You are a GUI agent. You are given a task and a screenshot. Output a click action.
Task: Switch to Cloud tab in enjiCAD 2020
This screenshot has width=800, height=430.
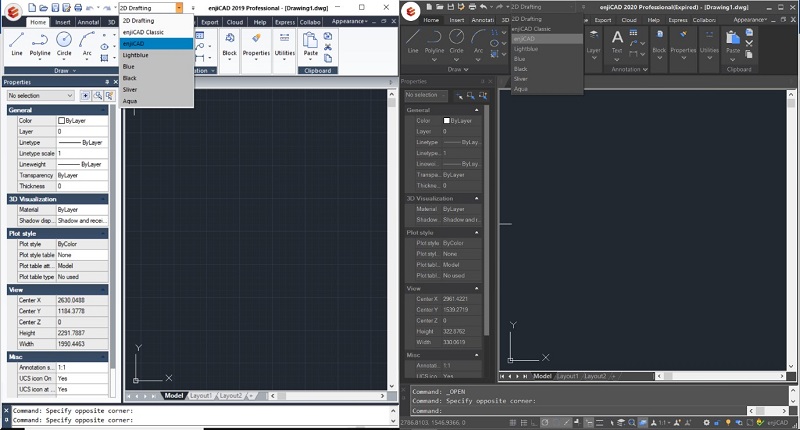tap(629, 20)
